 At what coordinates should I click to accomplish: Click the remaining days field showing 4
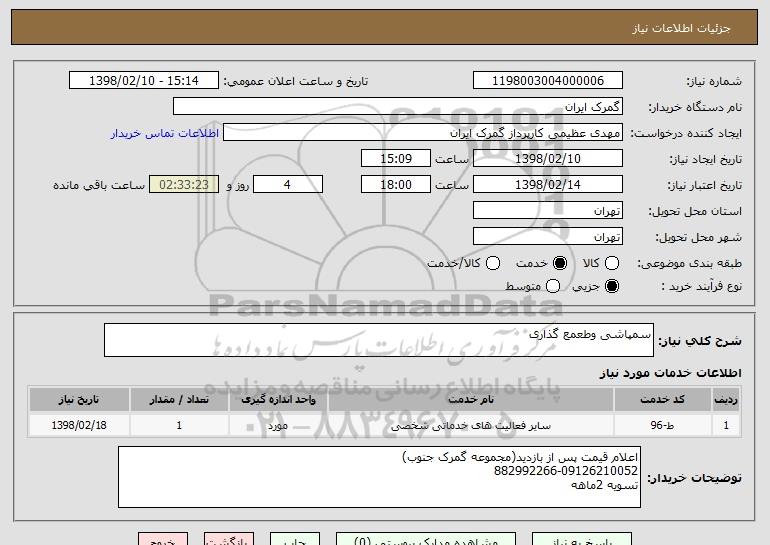[x=288, y=185]
